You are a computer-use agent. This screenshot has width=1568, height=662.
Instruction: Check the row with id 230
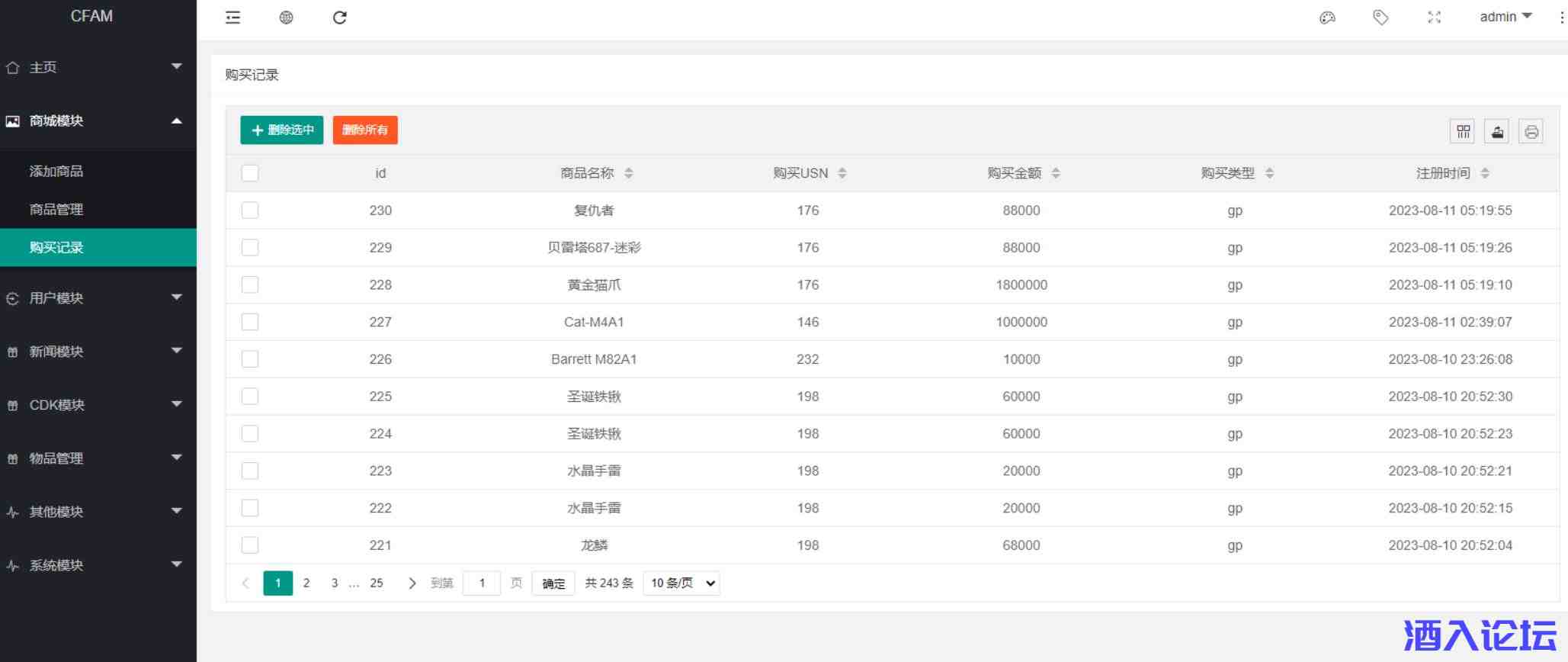pyautogui.click(x=250, y=210)
